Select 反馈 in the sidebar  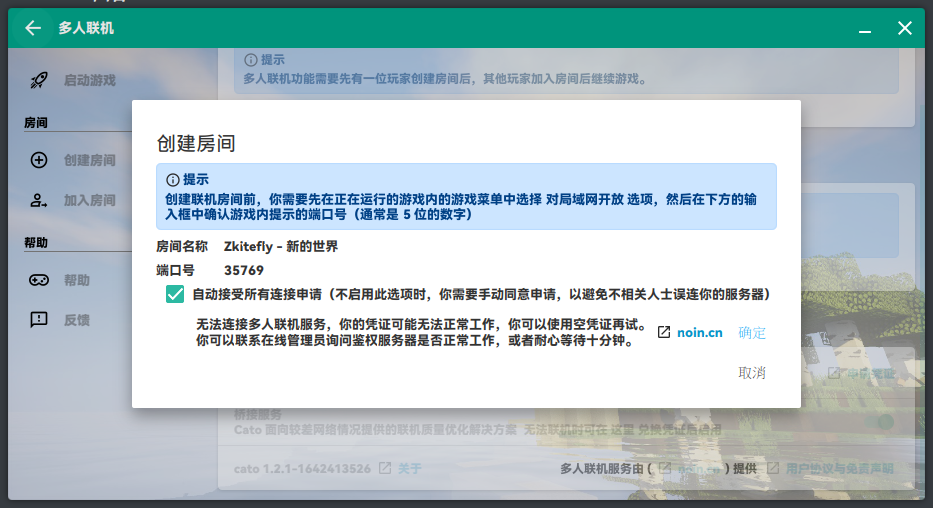[77, 320]
